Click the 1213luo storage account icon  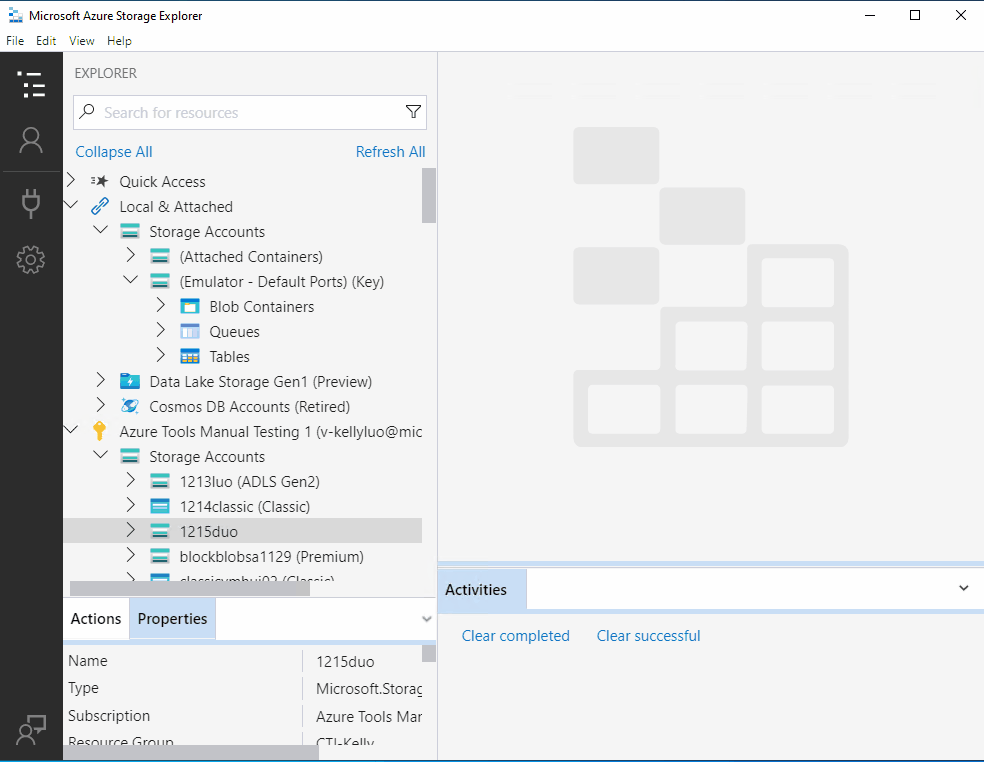tap(160, 481)
